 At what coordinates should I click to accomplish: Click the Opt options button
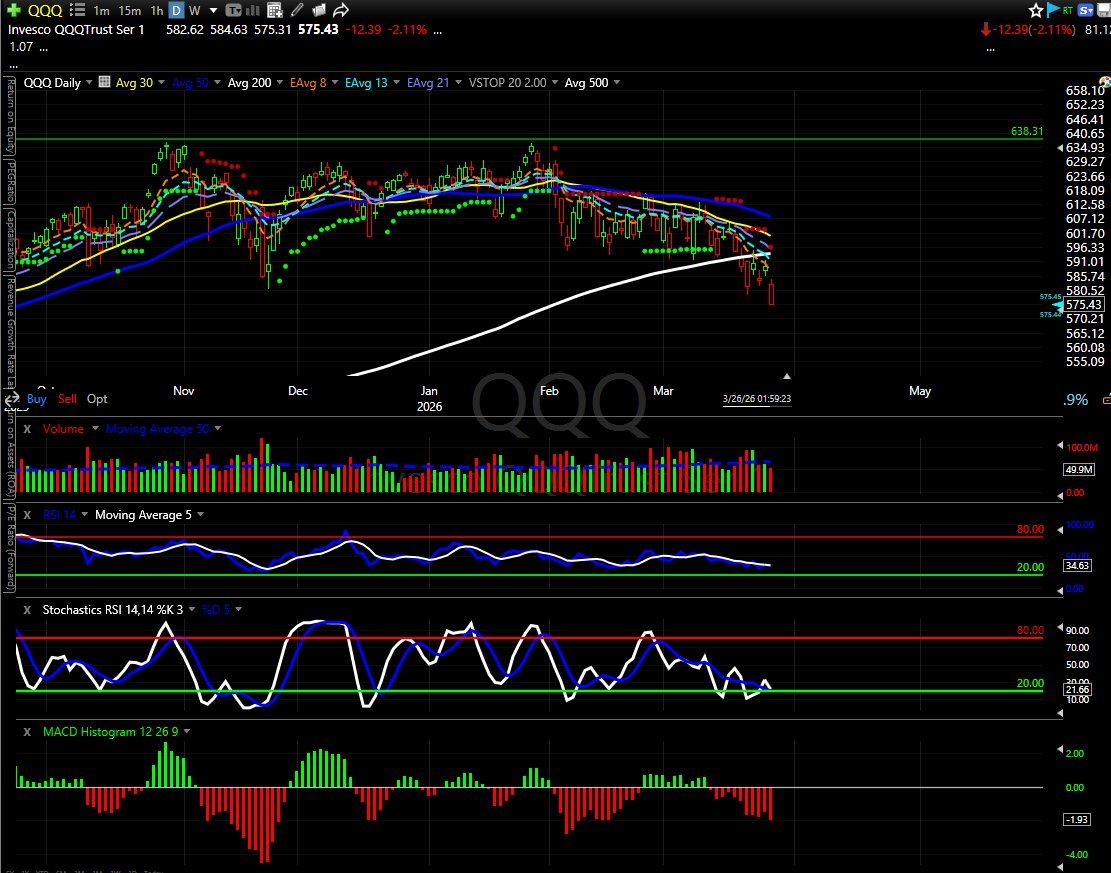[97, 399]
